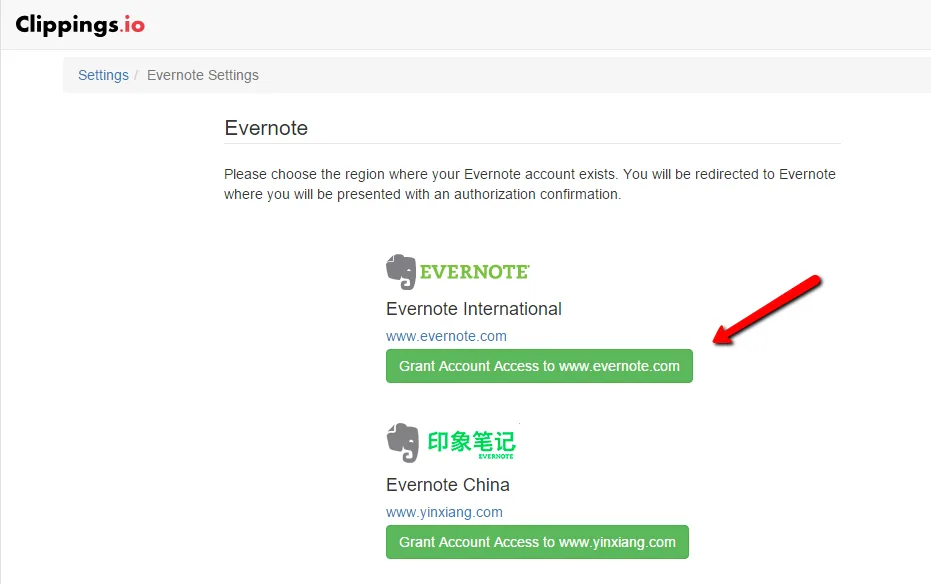Grant Account Access to www.evernote.com
This screenshot has width=931, height=584.
[539, 366]
